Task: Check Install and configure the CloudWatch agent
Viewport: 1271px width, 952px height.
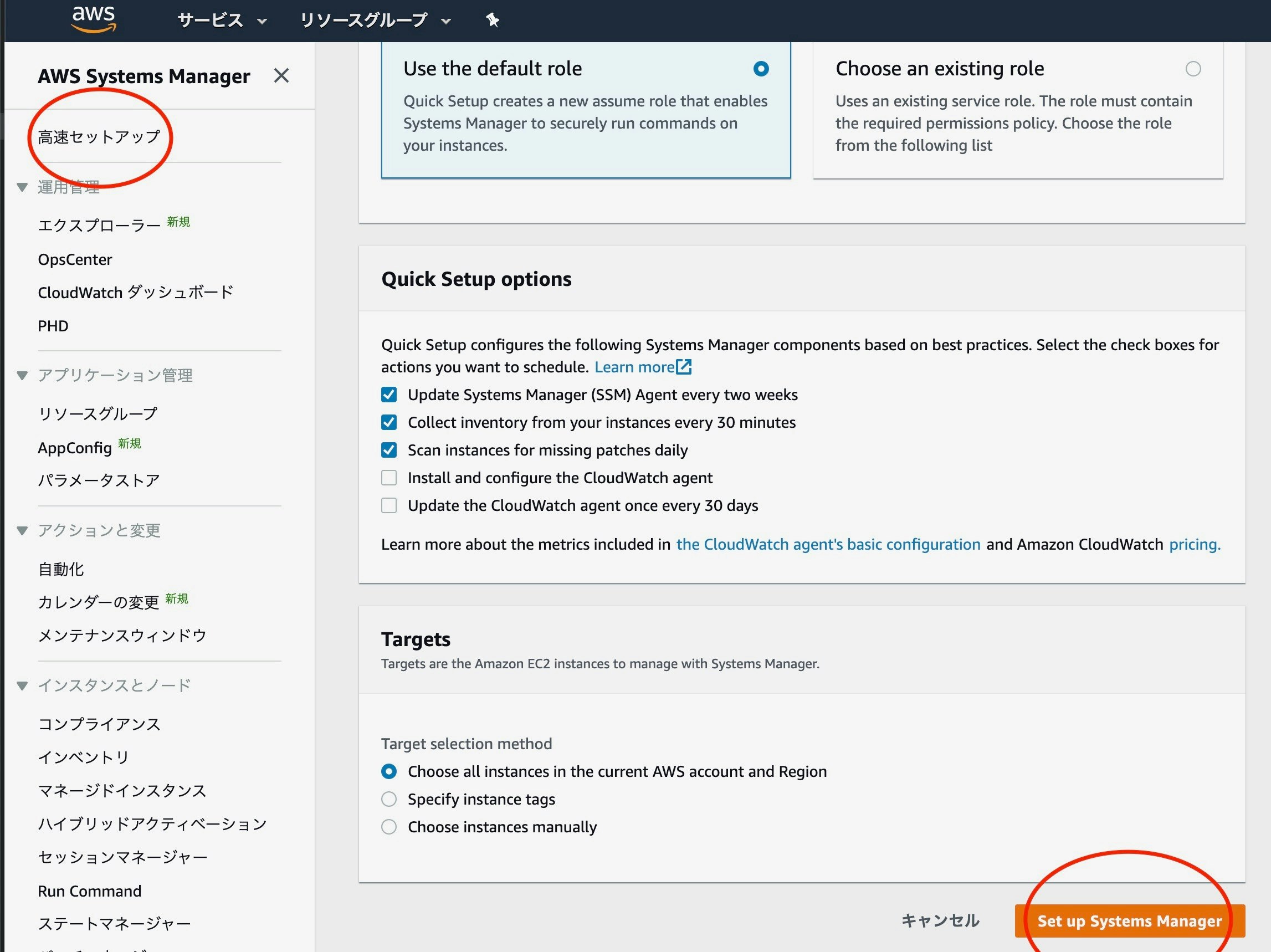Action: 389,478
